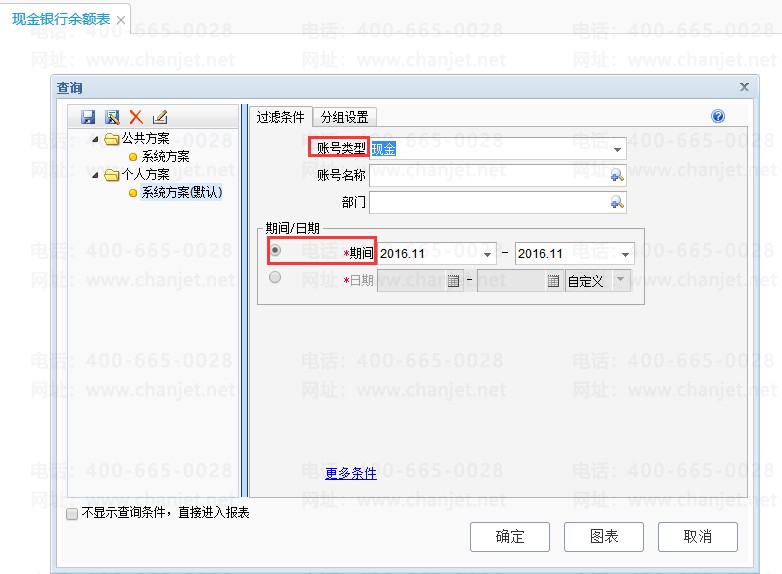Open the blue help question mark icon
782x574 pixels.
tap(718, 116)
